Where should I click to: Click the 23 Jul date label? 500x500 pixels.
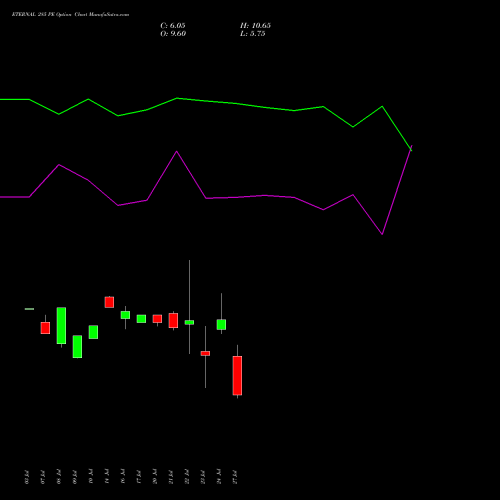(203, 477)
